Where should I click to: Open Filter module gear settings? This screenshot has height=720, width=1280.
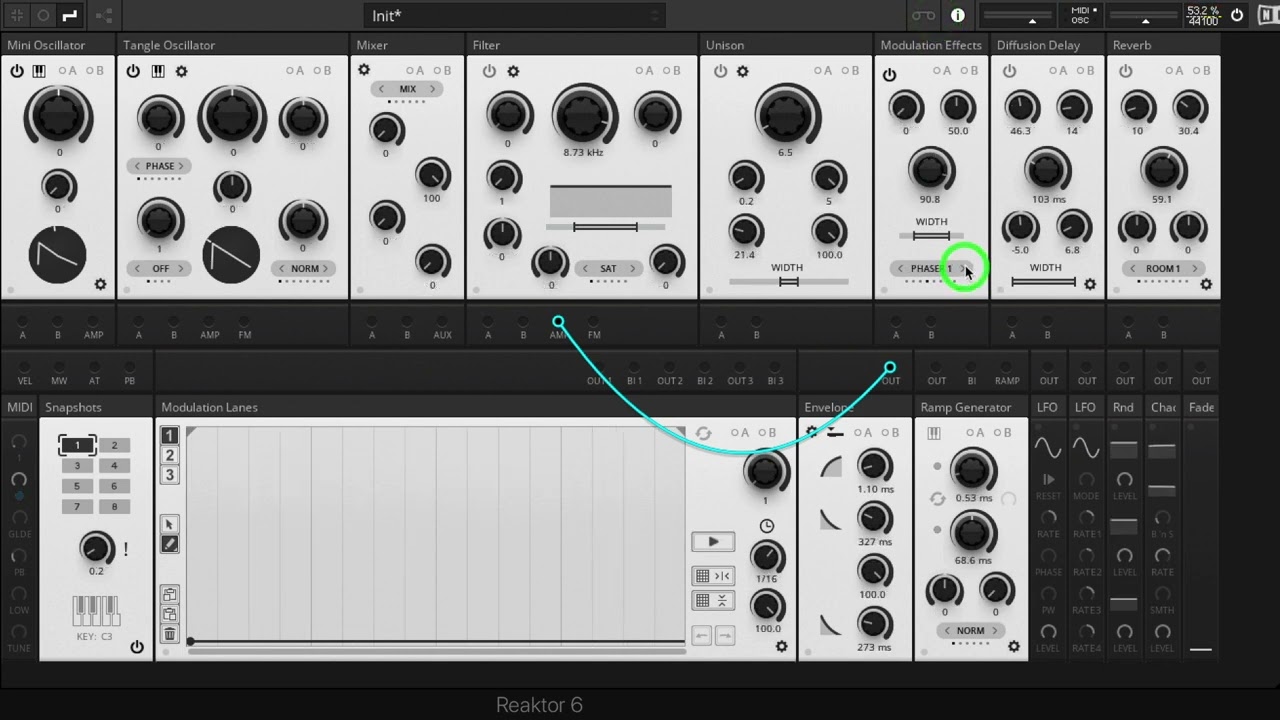point(513,71)
